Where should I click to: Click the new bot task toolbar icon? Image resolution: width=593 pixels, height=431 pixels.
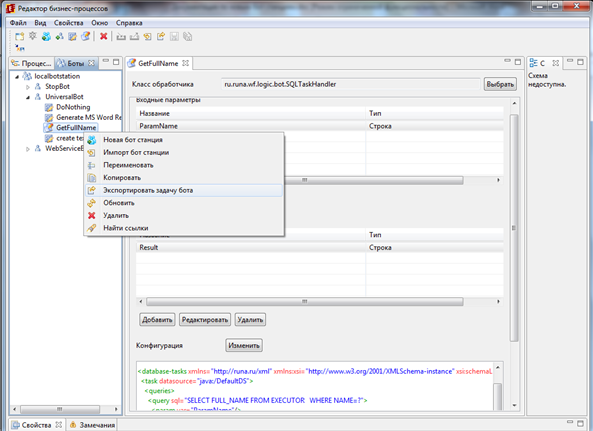pos(73,36)
